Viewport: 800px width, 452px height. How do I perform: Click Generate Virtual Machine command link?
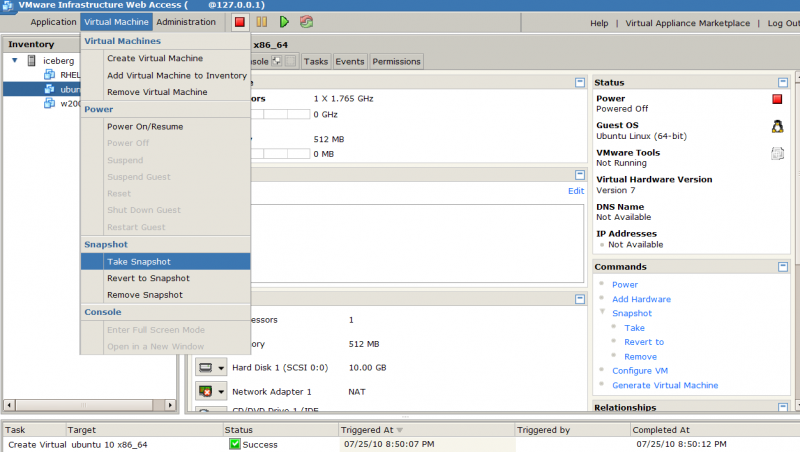[x=665, y=385]
